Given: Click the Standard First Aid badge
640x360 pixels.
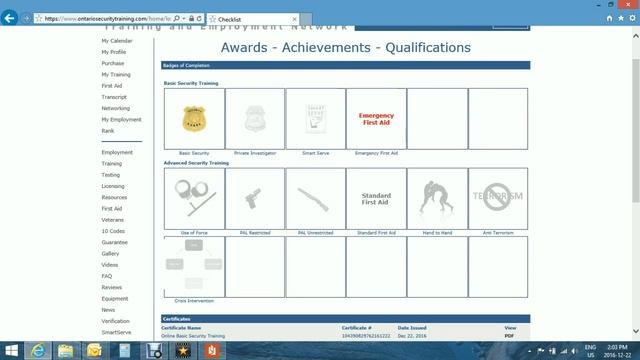Looking at the screenshot, I should point(376,199).
